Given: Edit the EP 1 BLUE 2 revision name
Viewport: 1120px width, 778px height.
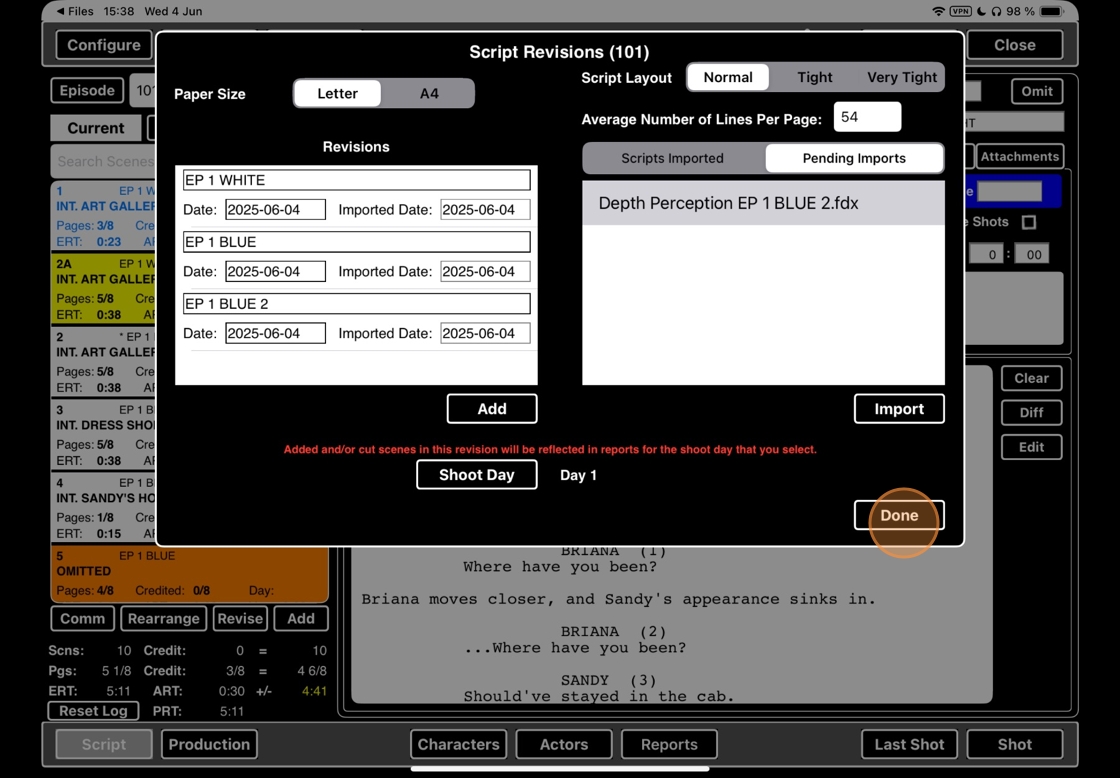Looking at the screenshot, I should click(x=356, y=304).
